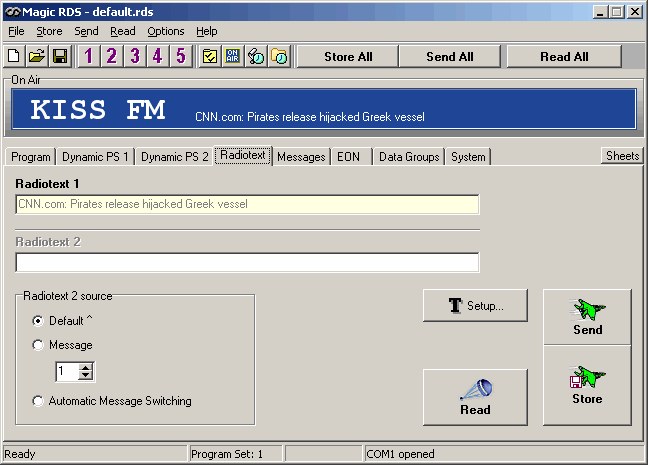The image size is (648, 465).
Task: Click the Send All button
Action: tap(450, 57)
